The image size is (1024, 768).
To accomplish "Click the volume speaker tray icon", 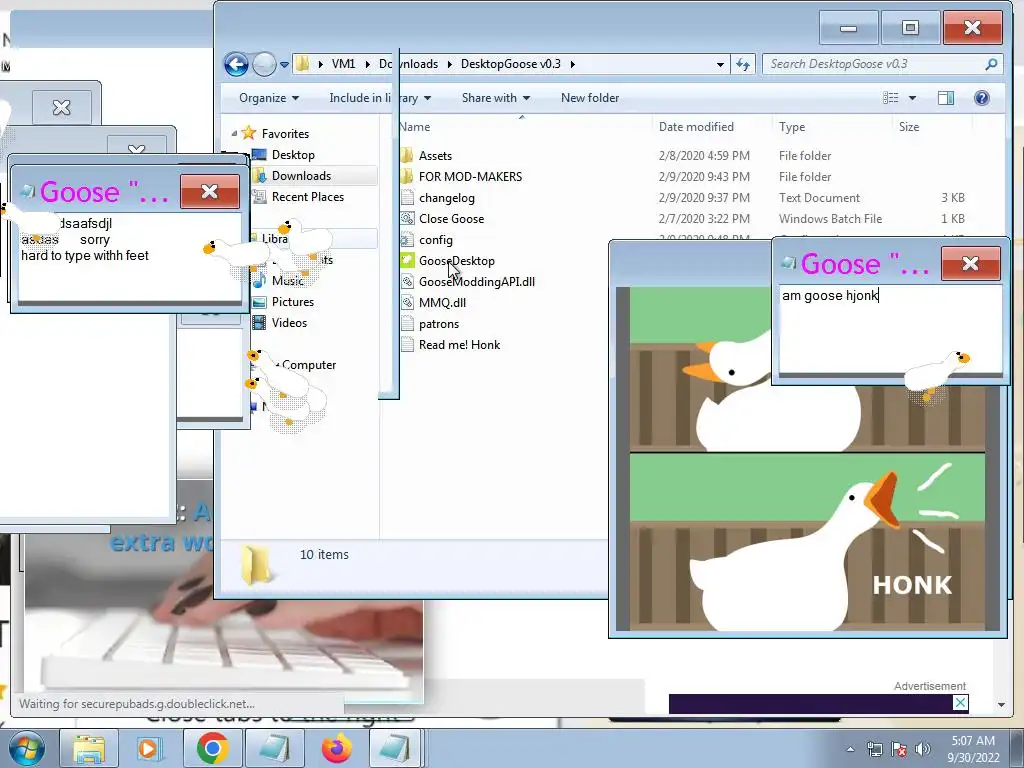I will pyautogui.click(x=922, y=749).
